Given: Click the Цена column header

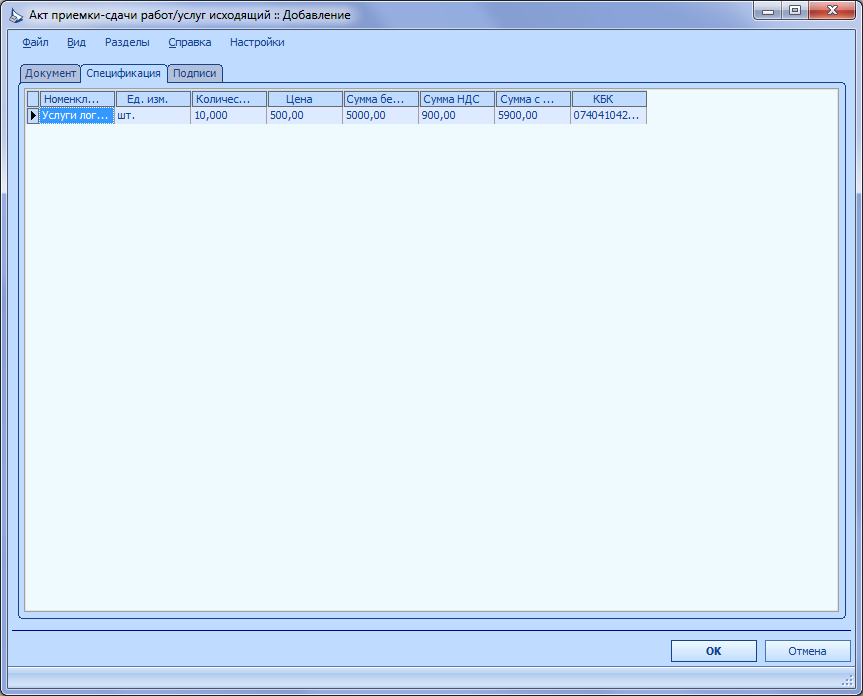Looking at the screenshot, I should [x=305, y=99].
